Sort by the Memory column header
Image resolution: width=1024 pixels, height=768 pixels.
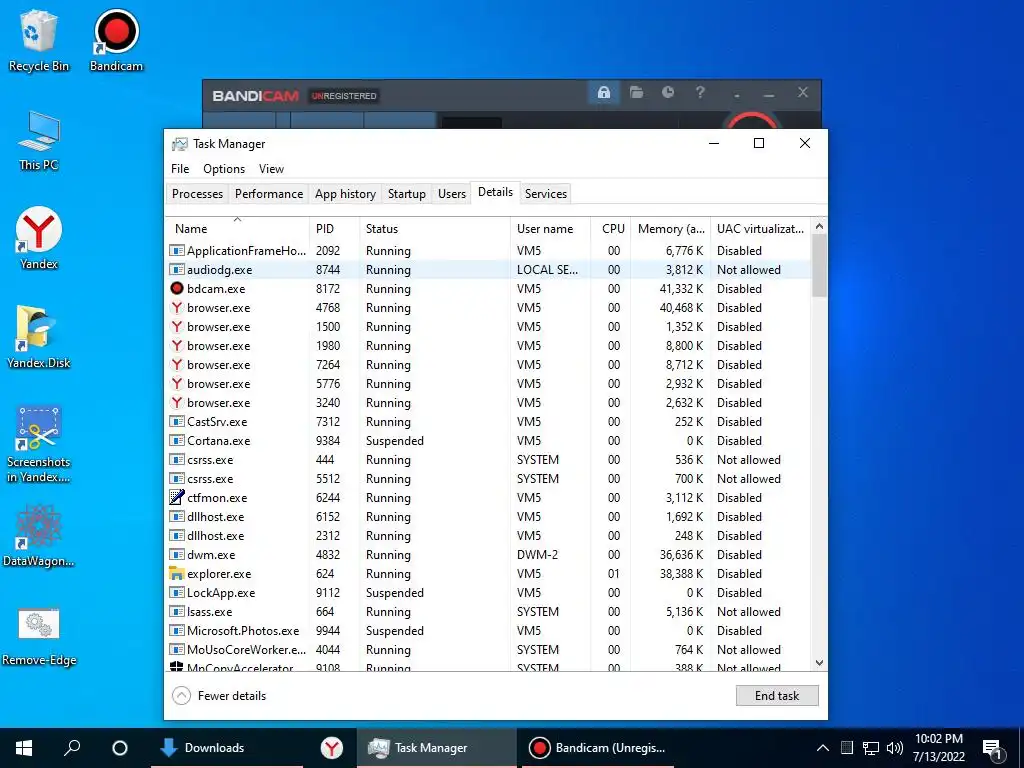[x=670, y=229]
